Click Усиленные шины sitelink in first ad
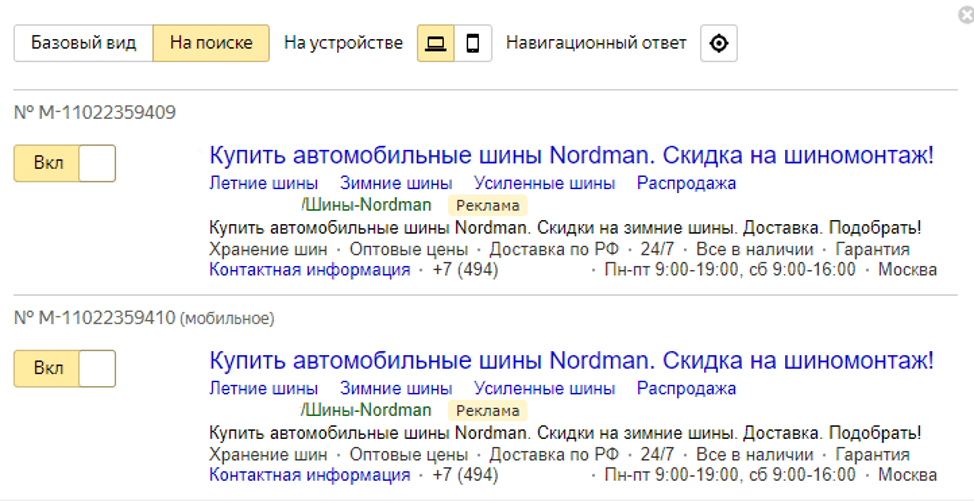Image resolution: width=974 pixels, height=502 pixels. tap(544, 183)
